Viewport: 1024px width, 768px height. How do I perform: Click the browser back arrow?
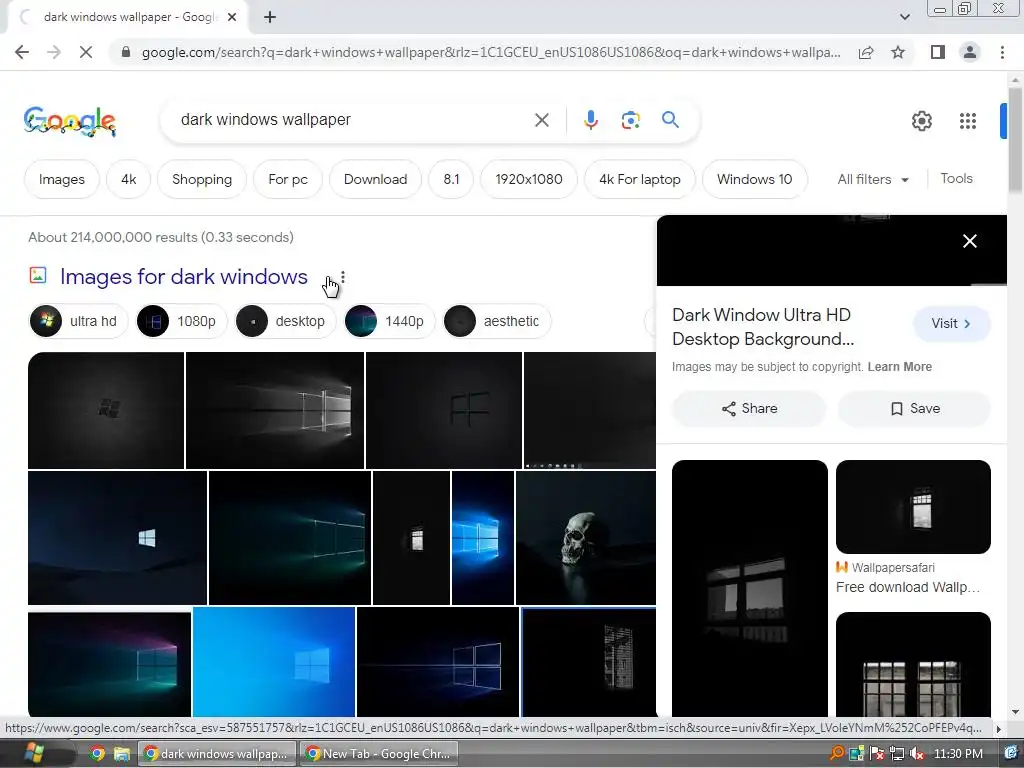coord(22,52)
